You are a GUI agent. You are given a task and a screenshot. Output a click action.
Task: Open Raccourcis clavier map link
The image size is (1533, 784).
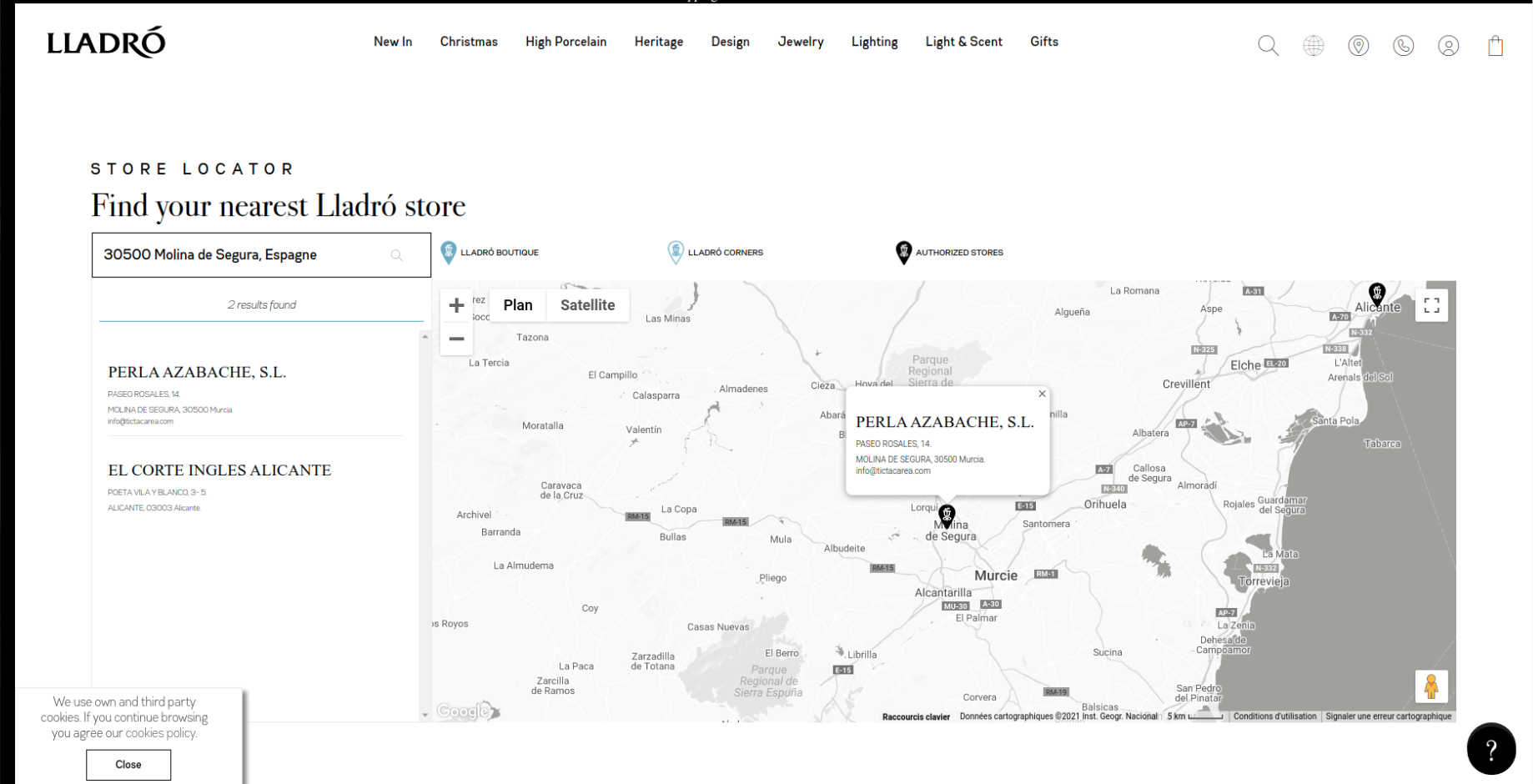click(916, 716)
